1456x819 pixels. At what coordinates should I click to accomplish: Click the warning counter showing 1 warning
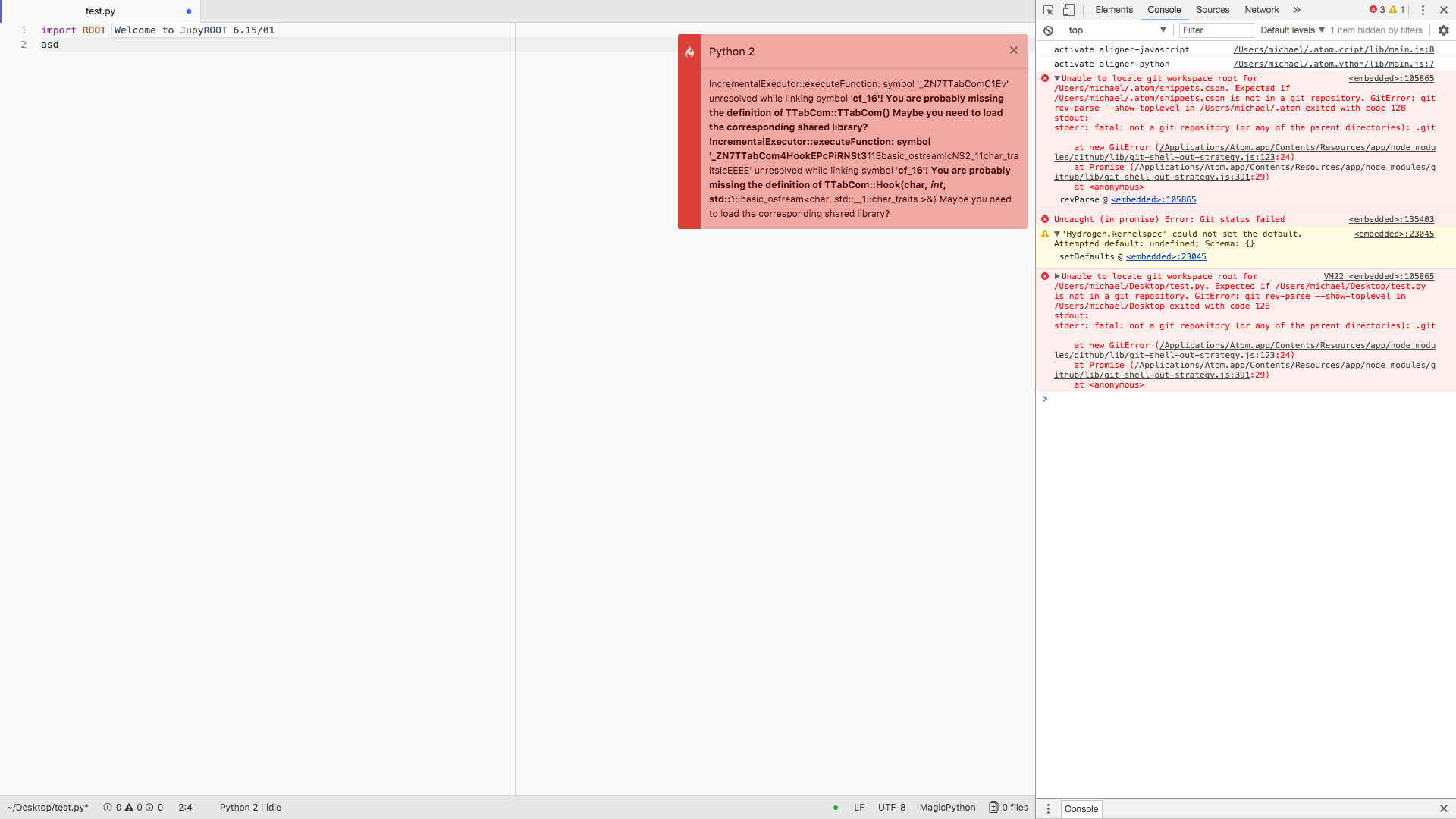click(x=1396, y=10)
